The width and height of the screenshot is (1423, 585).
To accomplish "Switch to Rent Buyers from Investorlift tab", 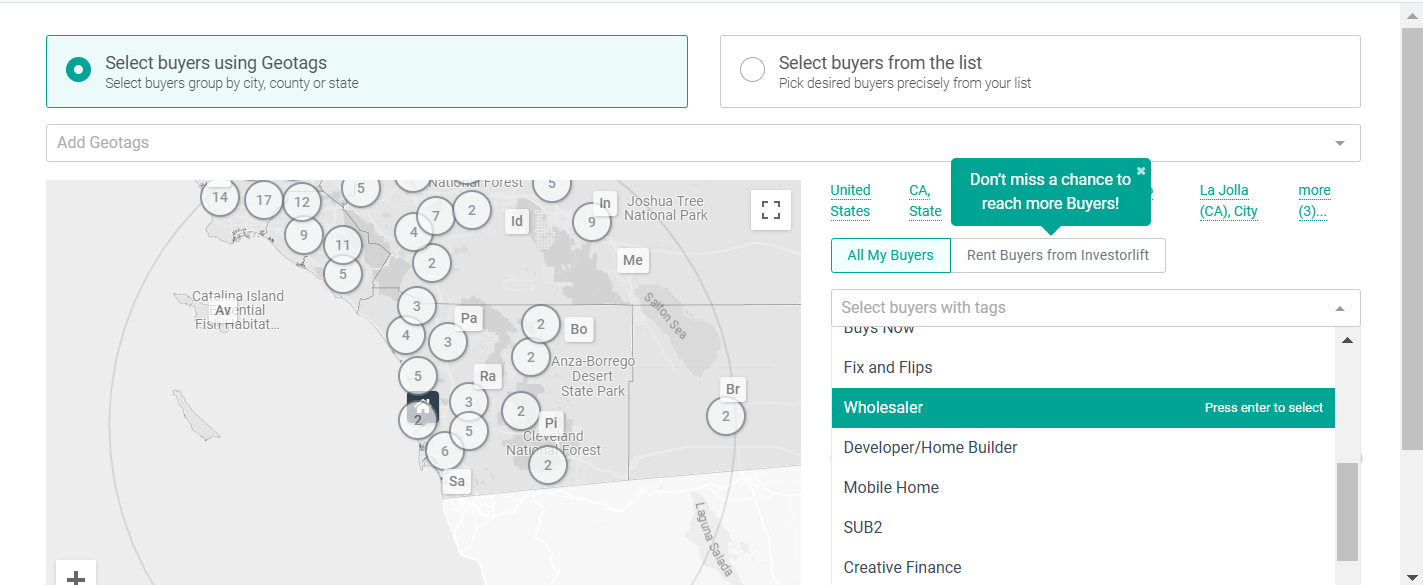I will click(1058, 255).
